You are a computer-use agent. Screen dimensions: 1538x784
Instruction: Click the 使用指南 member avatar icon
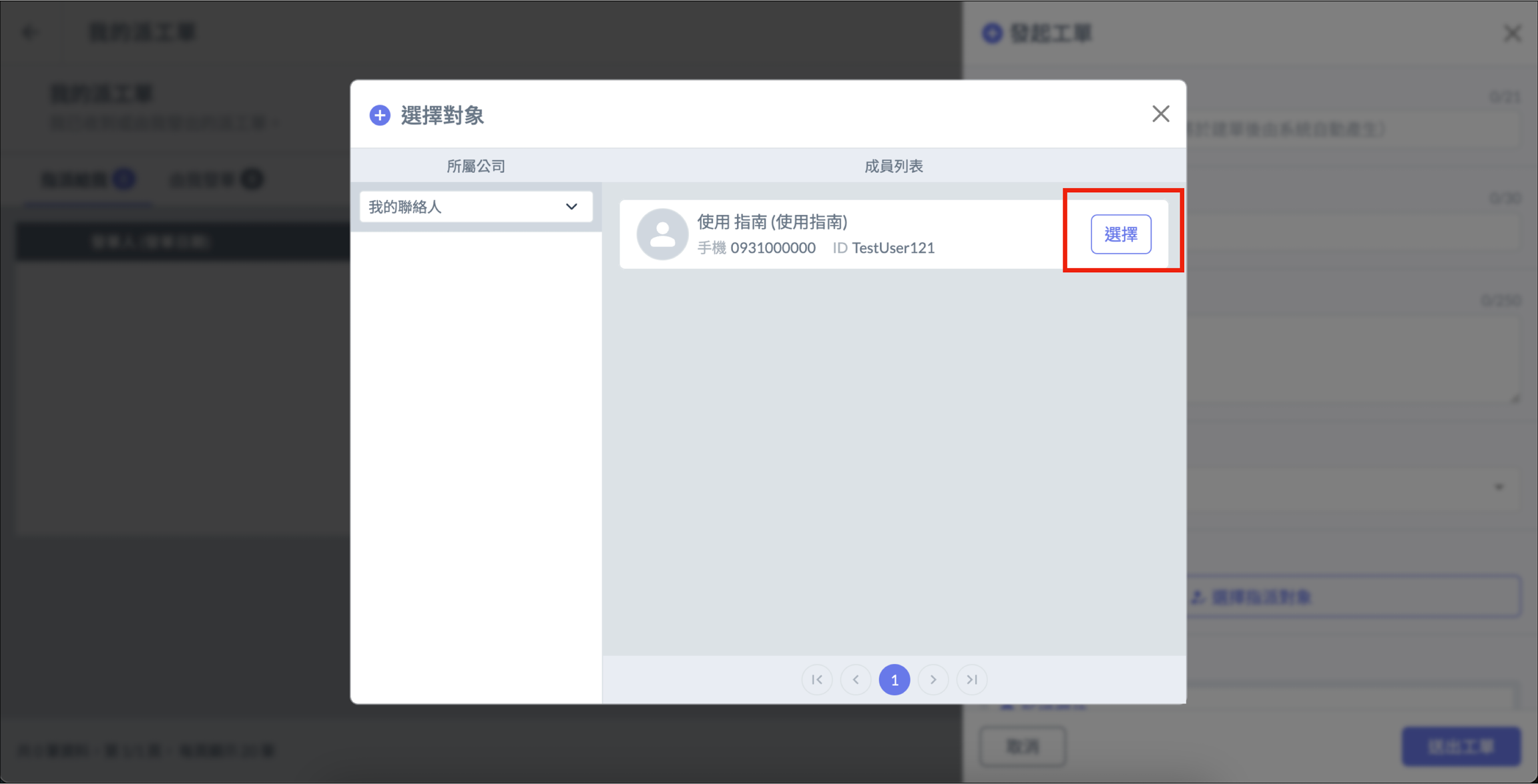pos(662,234)
